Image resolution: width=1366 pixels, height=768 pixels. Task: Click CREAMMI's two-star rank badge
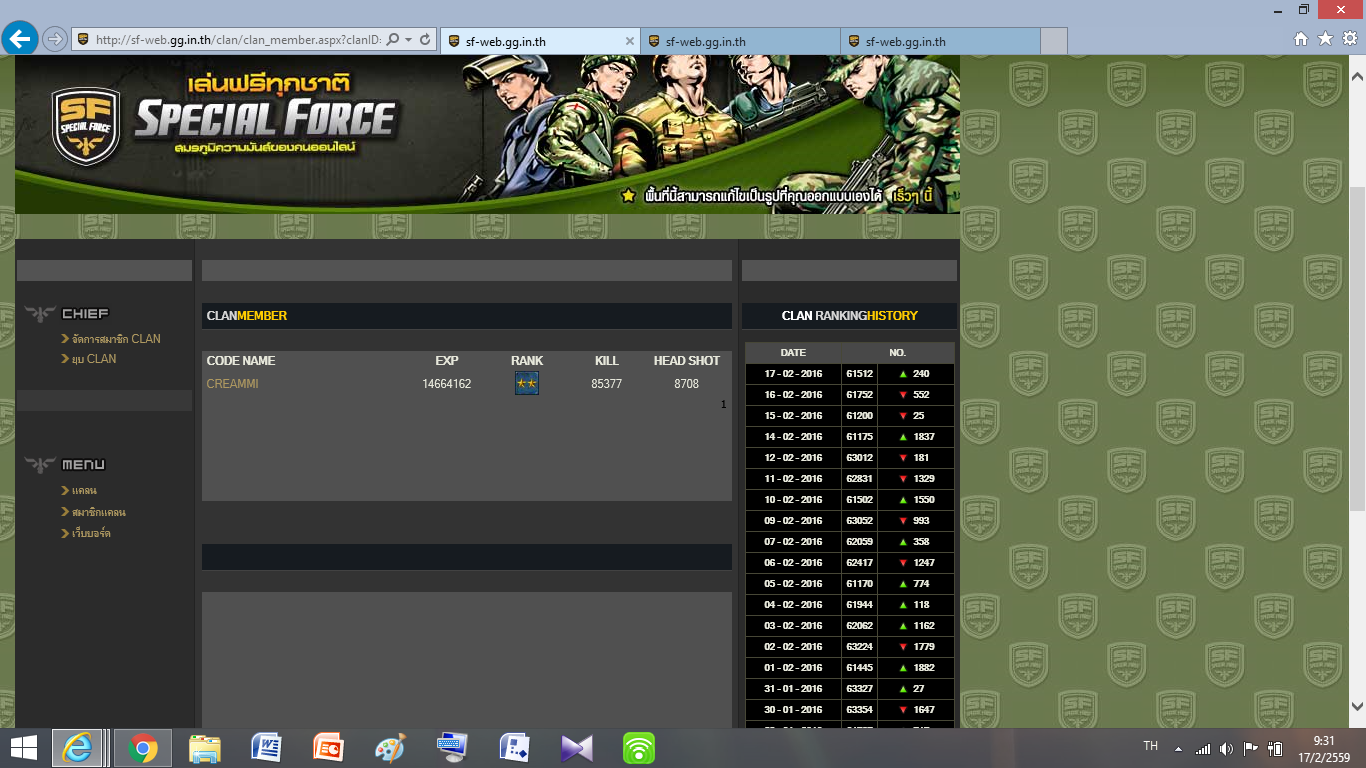tap(527, 383)
